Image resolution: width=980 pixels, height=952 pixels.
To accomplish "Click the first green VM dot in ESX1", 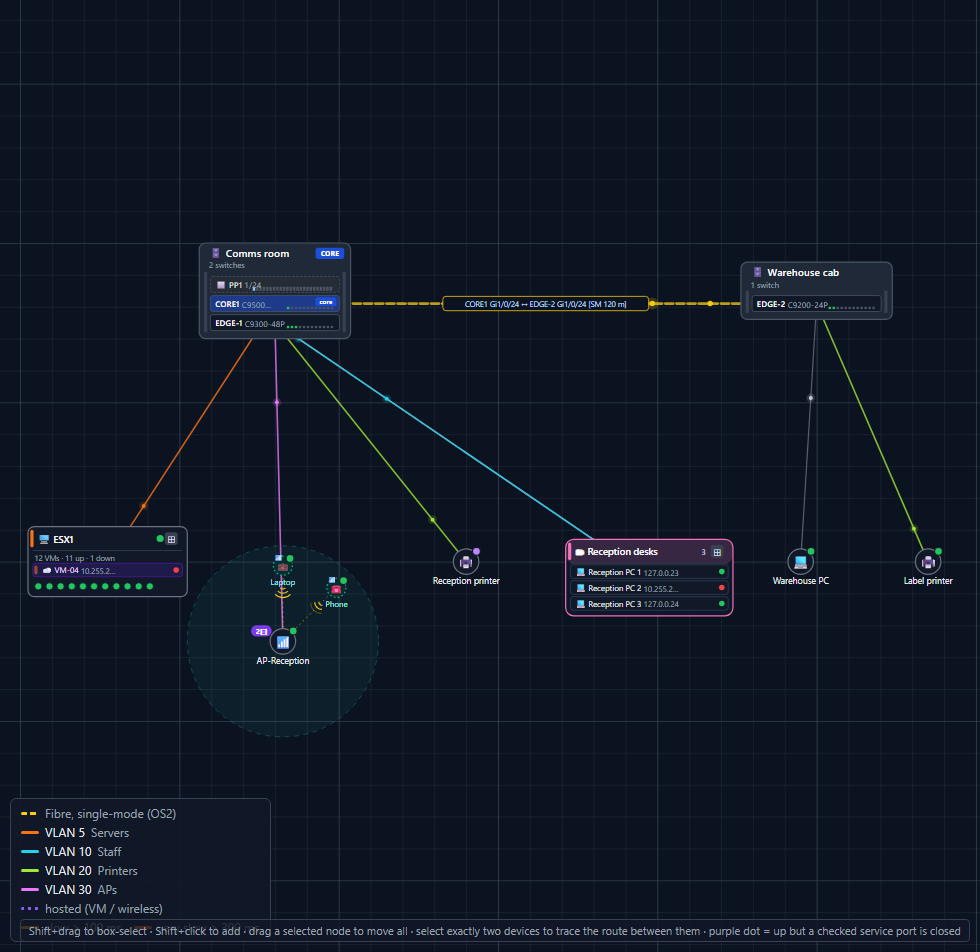I will 39,586.
